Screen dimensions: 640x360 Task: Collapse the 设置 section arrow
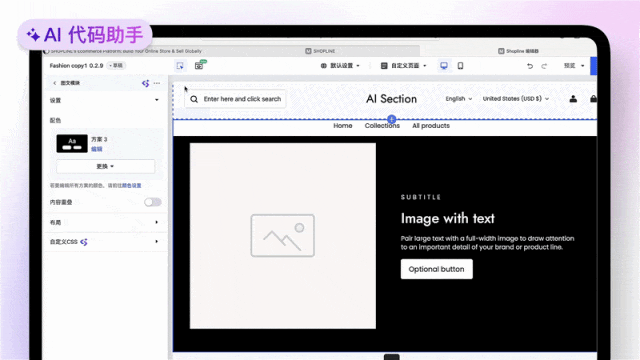pos(157,100)
